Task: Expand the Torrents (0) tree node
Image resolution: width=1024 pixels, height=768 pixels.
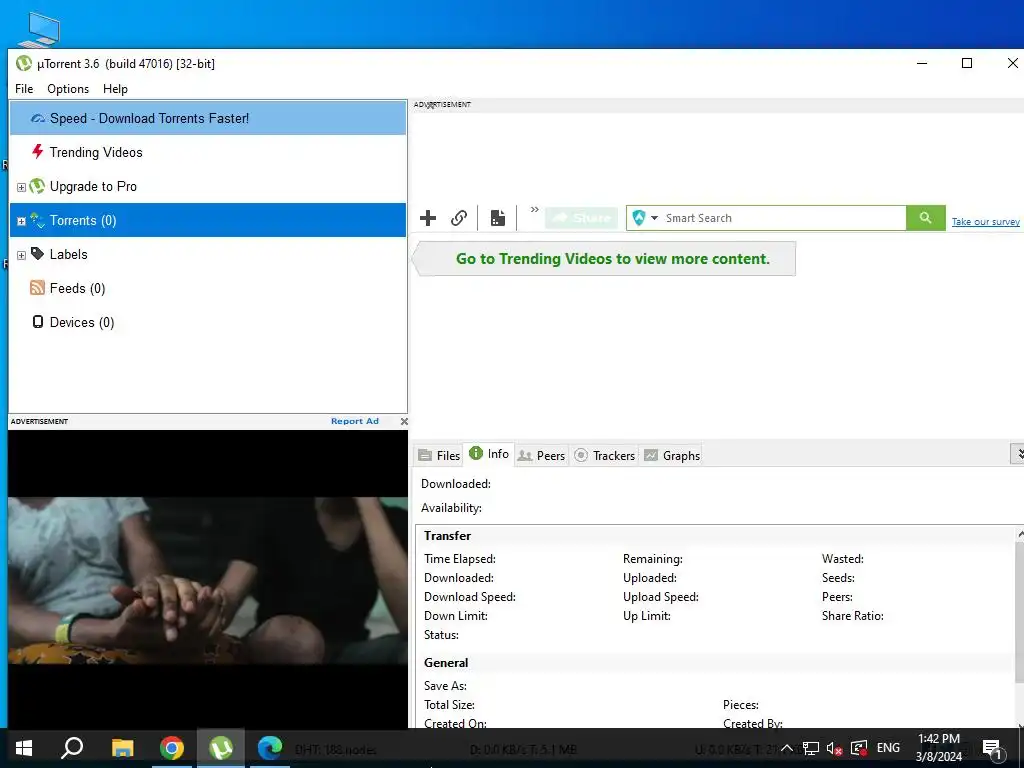Action: point(21,221)
